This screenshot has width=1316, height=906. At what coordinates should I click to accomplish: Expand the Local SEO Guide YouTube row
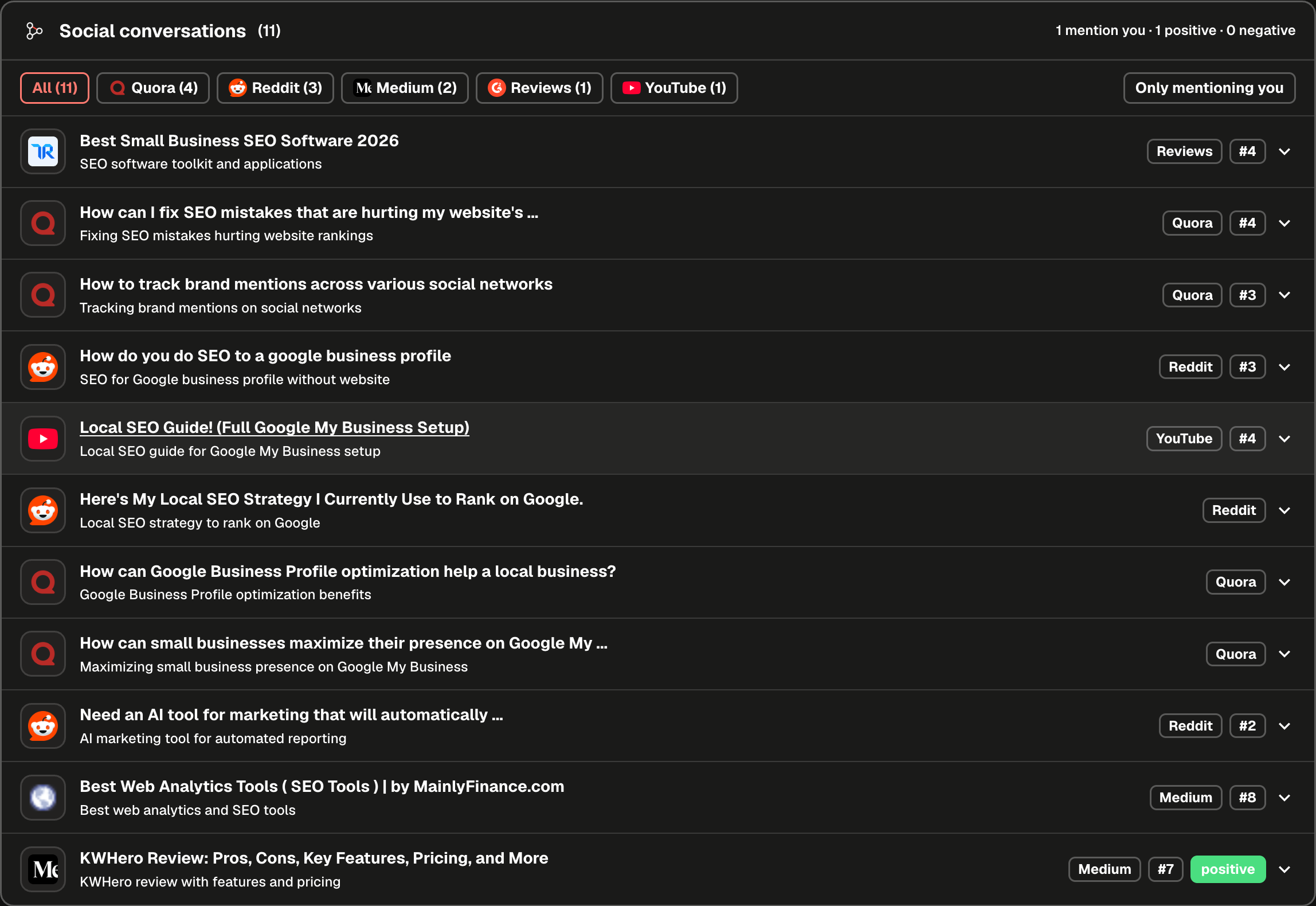tap(1284, 439)
